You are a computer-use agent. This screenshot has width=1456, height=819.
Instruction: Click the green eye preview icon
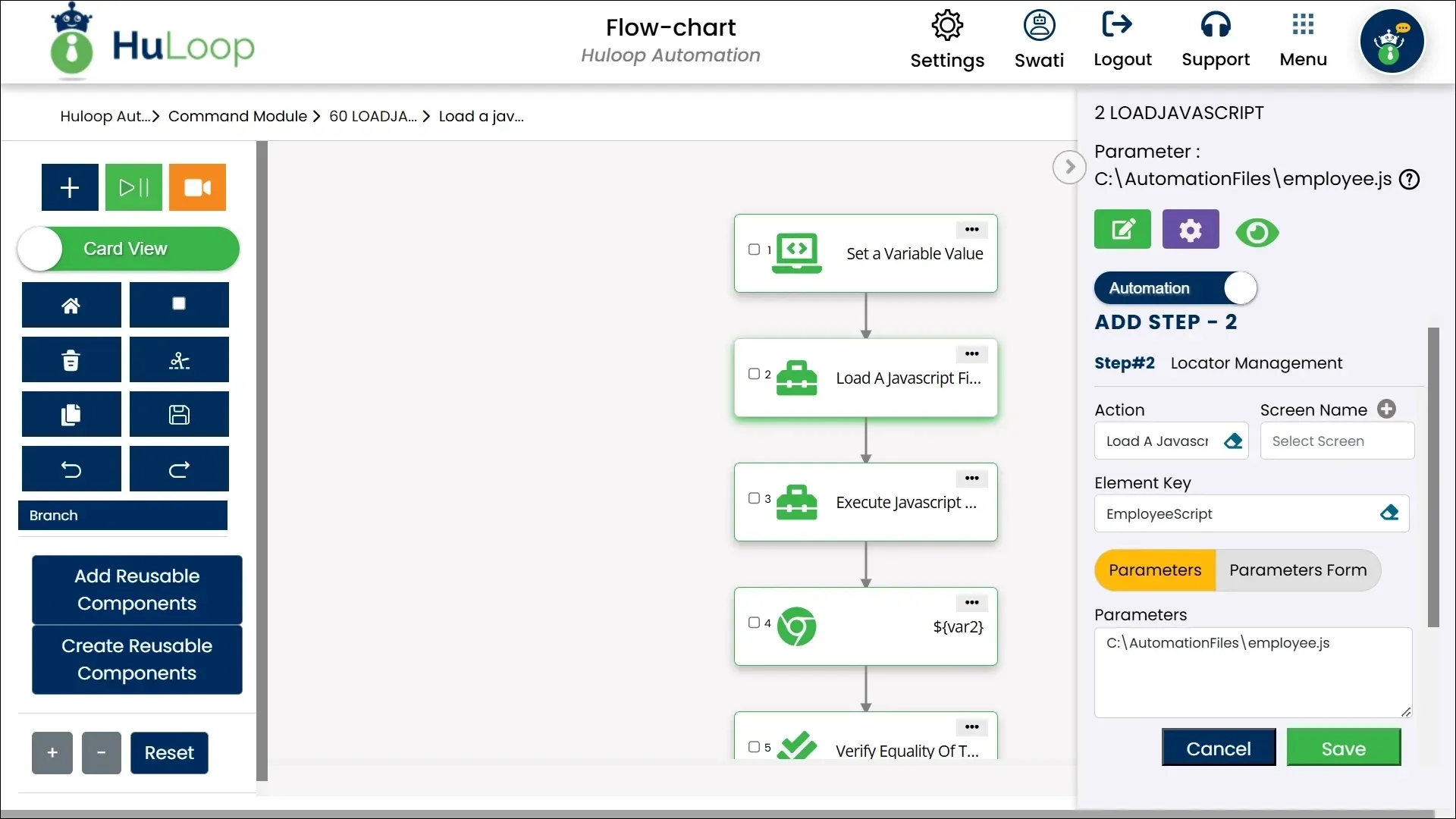tap(1257, 233)
